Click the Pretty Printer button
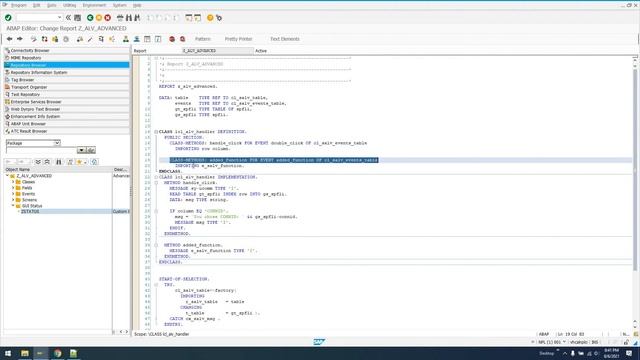640x360 pixels. [x=238, y=39]
